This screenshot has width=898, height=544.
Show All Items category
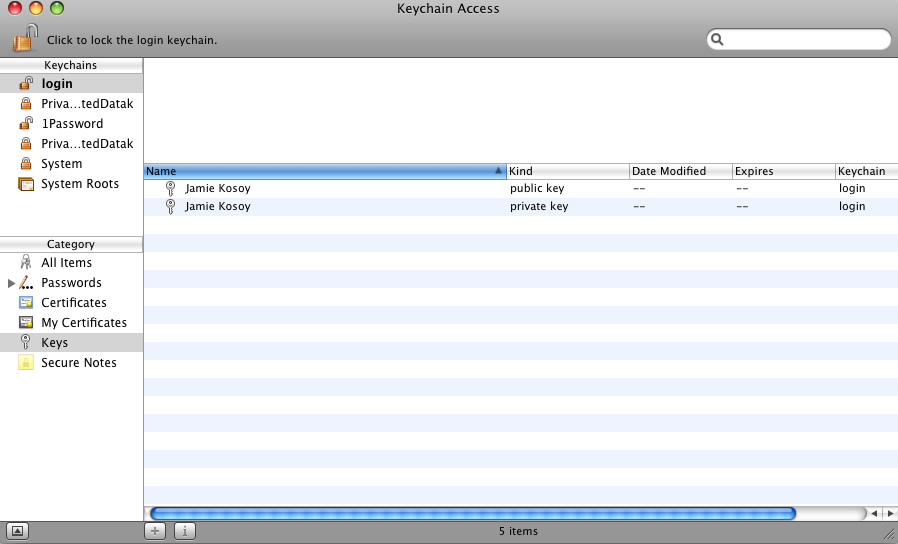pyautogui.click(x=66, y=263)
